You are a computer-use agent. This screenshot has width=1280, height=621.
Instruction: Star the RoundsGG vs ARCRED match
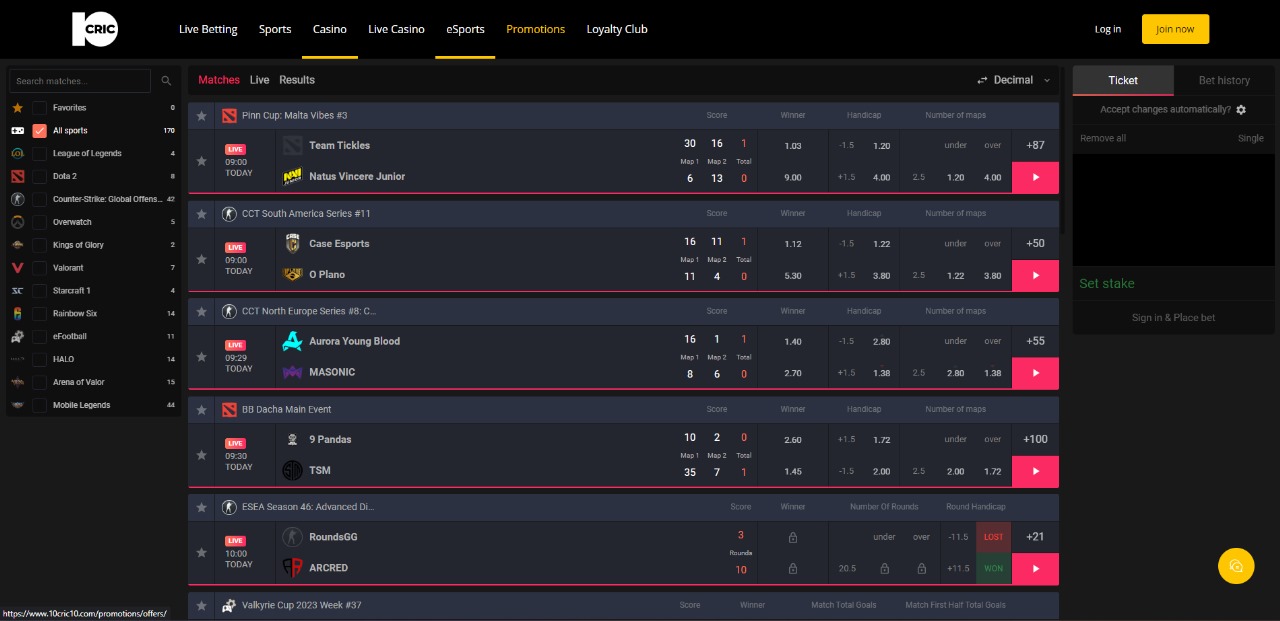201,552
